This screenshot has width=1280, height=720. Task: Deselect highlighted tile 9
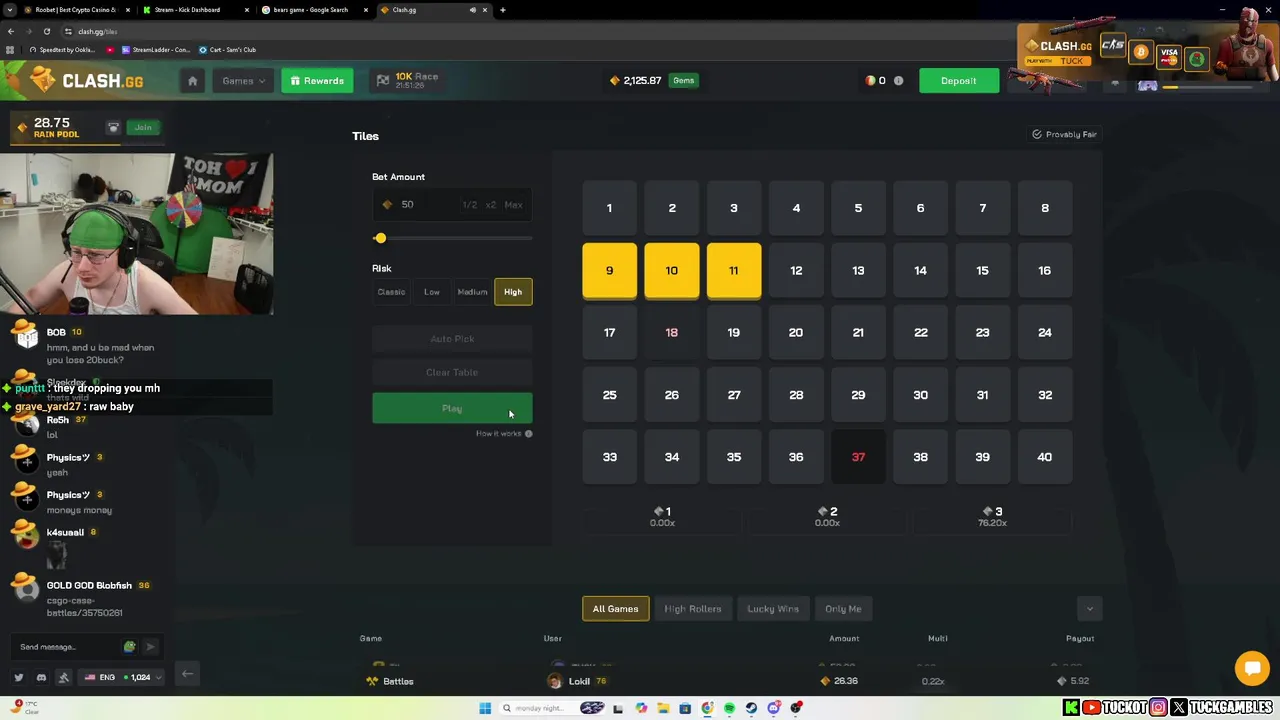[x=609, y=271]
